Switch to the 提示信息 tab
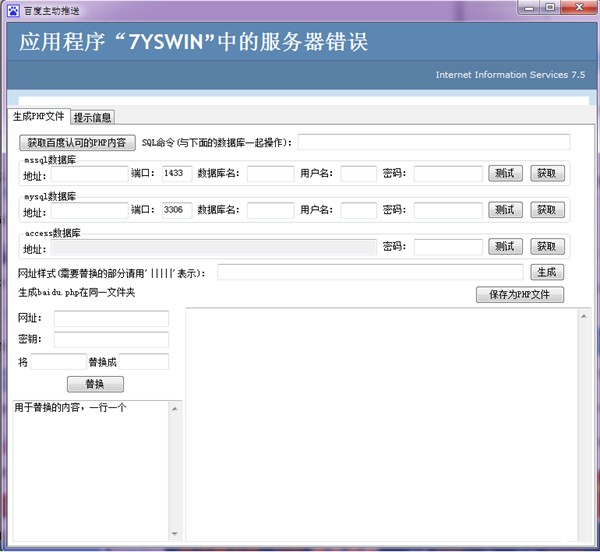 [x=93, y=118]
